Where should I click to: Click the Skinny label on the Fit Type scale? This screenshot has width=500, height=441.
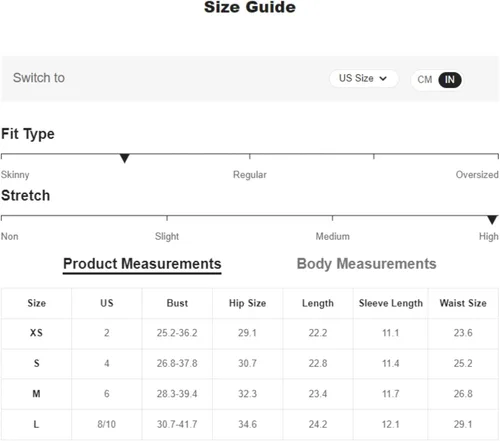(x=15, y=175)
